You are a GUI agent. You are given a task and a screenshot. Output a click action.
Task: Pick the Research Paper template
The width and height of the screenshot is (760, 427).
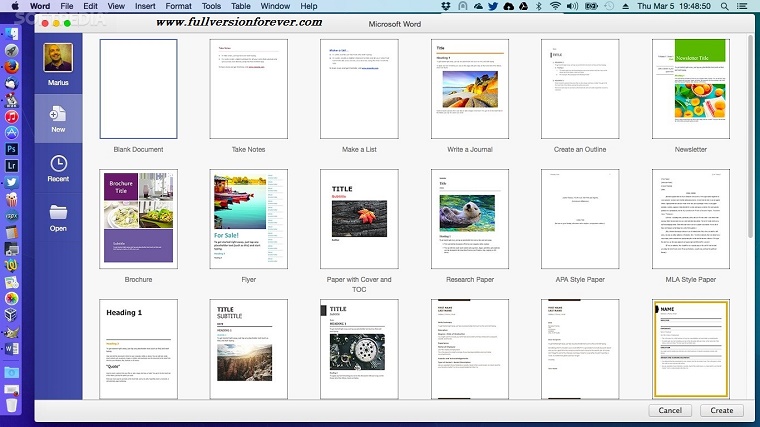tap(470, 219)
